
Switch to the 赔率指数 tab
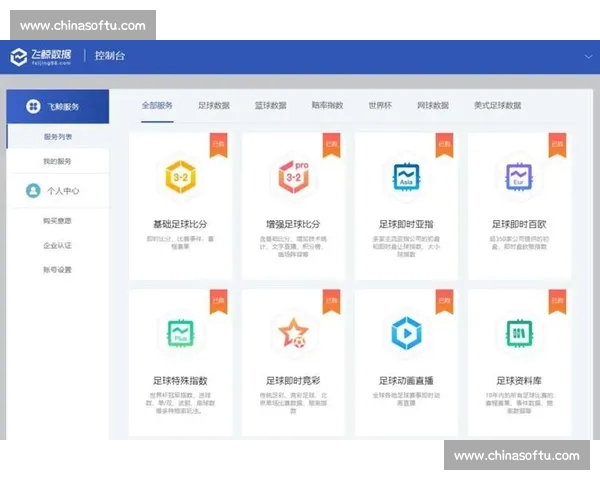pyautogui.click(x=327, y=105)
